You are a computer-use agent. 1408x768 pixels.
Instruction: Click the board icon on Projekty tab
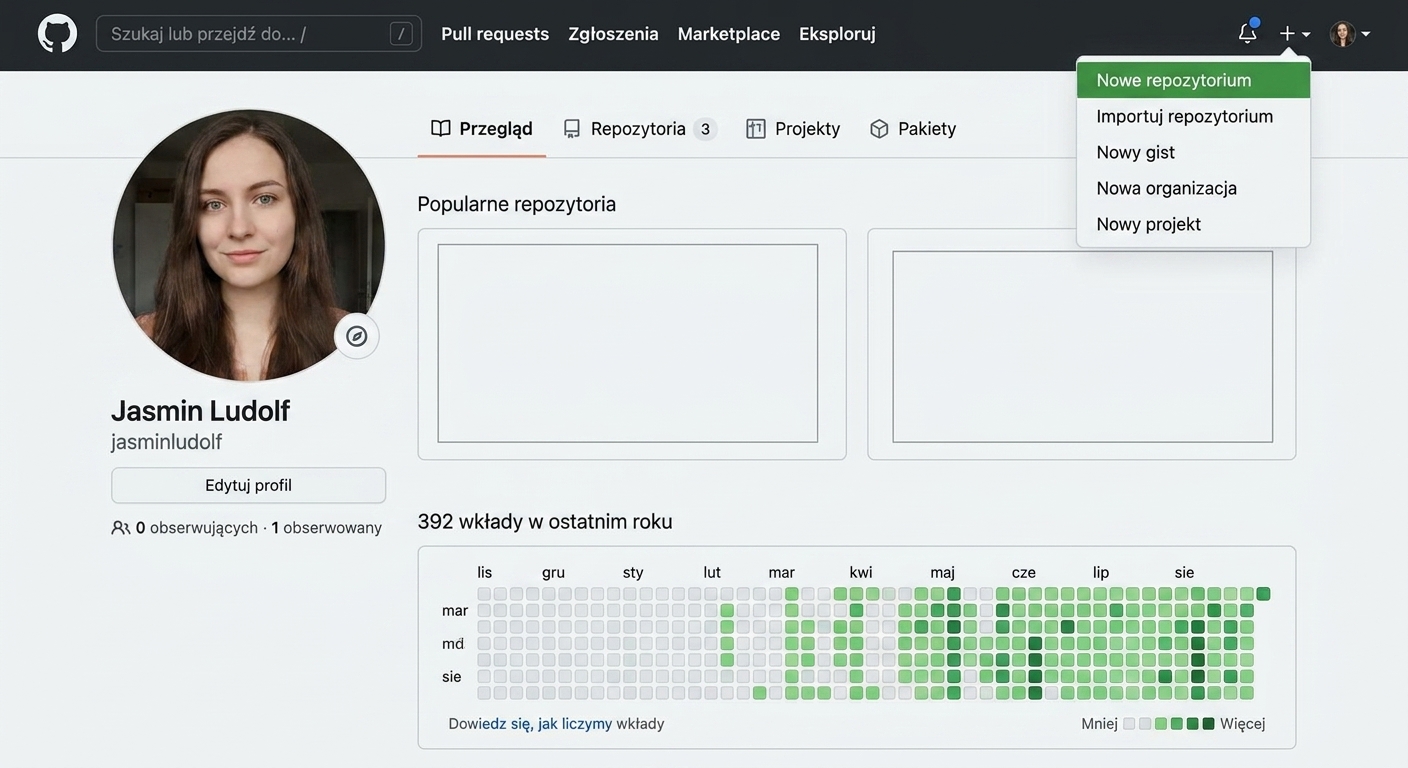(x=756, y=129)
